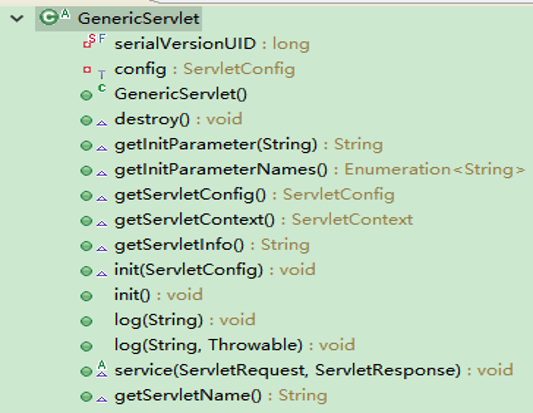Collapse the GenericServlet class node
Viewport: 533px width, 413px height.
point(17,18)
